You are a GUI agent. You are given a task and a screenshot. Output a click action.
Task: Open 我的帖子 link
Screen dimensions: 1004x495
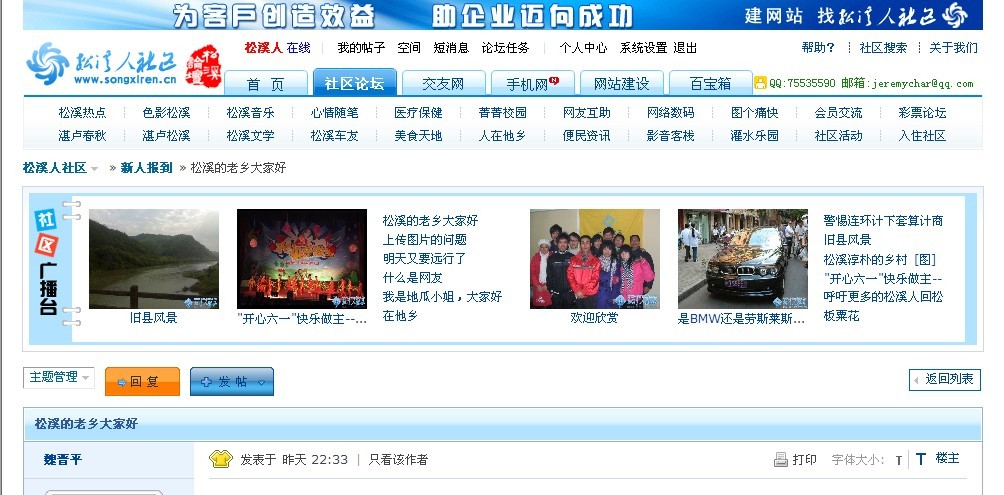pyautogui.click(x=361, y=48)
